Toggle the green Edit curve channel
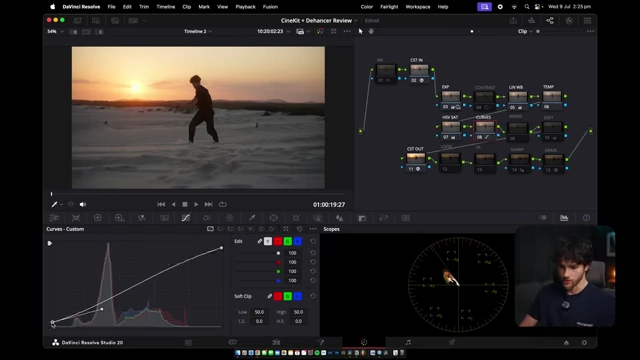Image resolution: width=640 pixels, height=360 pixels. point(288,241)
